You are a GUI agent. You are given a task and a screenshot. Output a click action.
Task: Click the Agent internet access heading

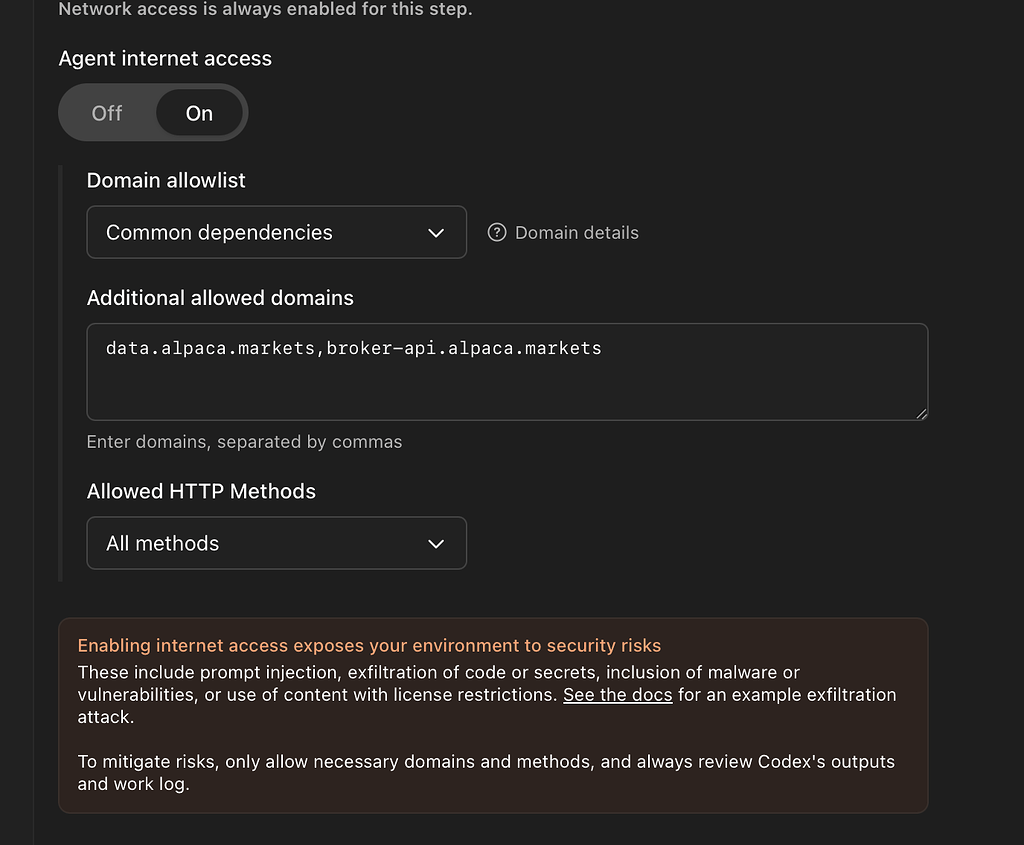[164, 58]
